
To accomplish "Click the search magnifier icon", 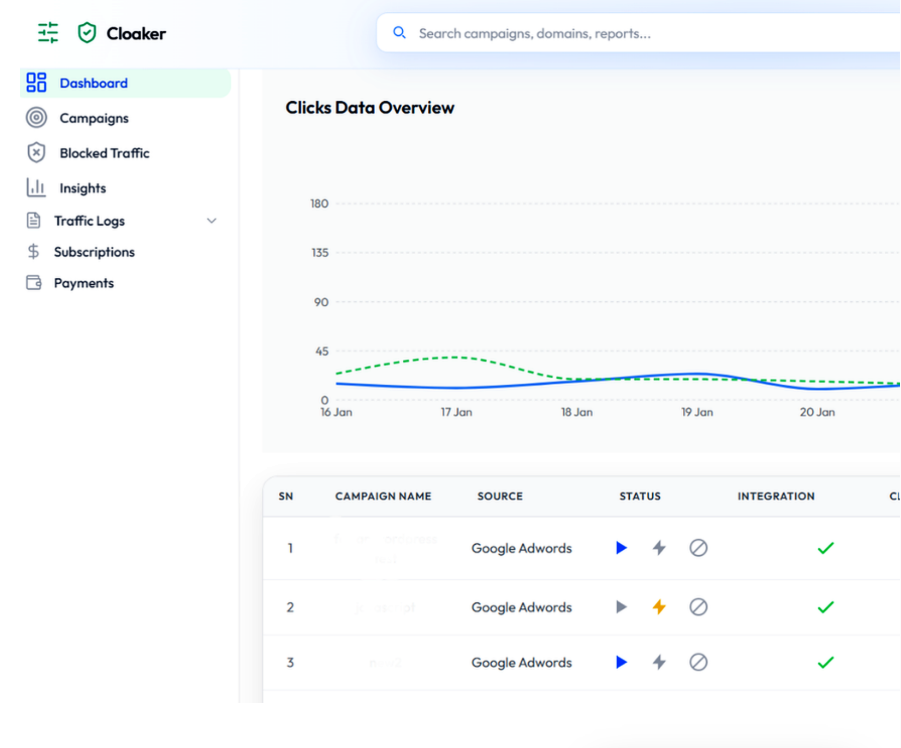I will click(399, 33).
